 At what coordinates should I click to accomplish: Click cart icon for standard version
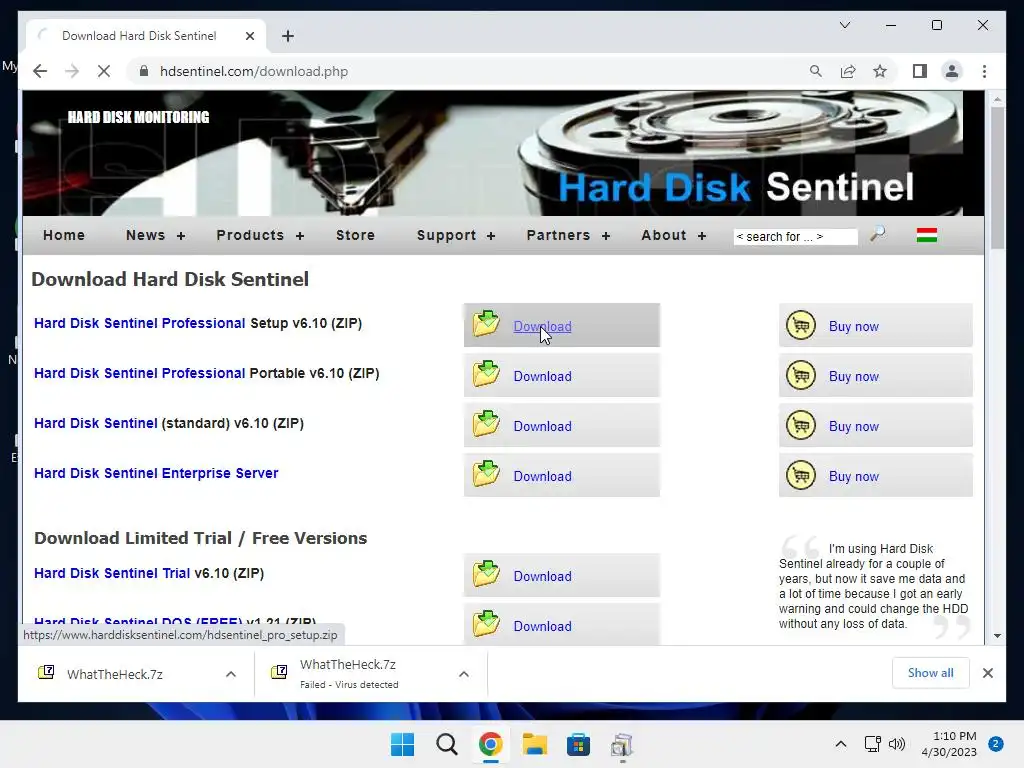(x=801, y=425)
